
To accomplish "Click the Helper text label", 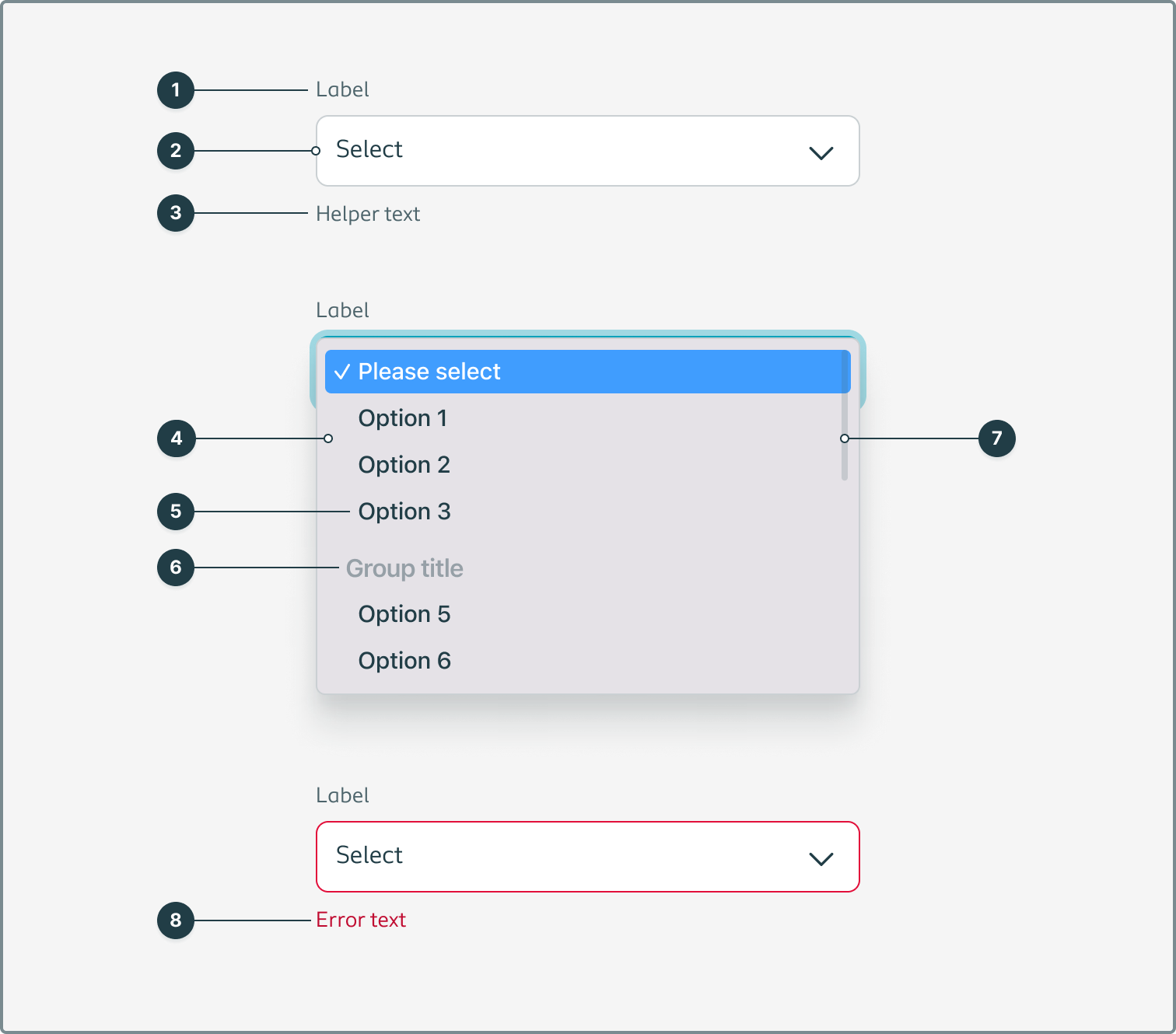I will click(368, 214).
